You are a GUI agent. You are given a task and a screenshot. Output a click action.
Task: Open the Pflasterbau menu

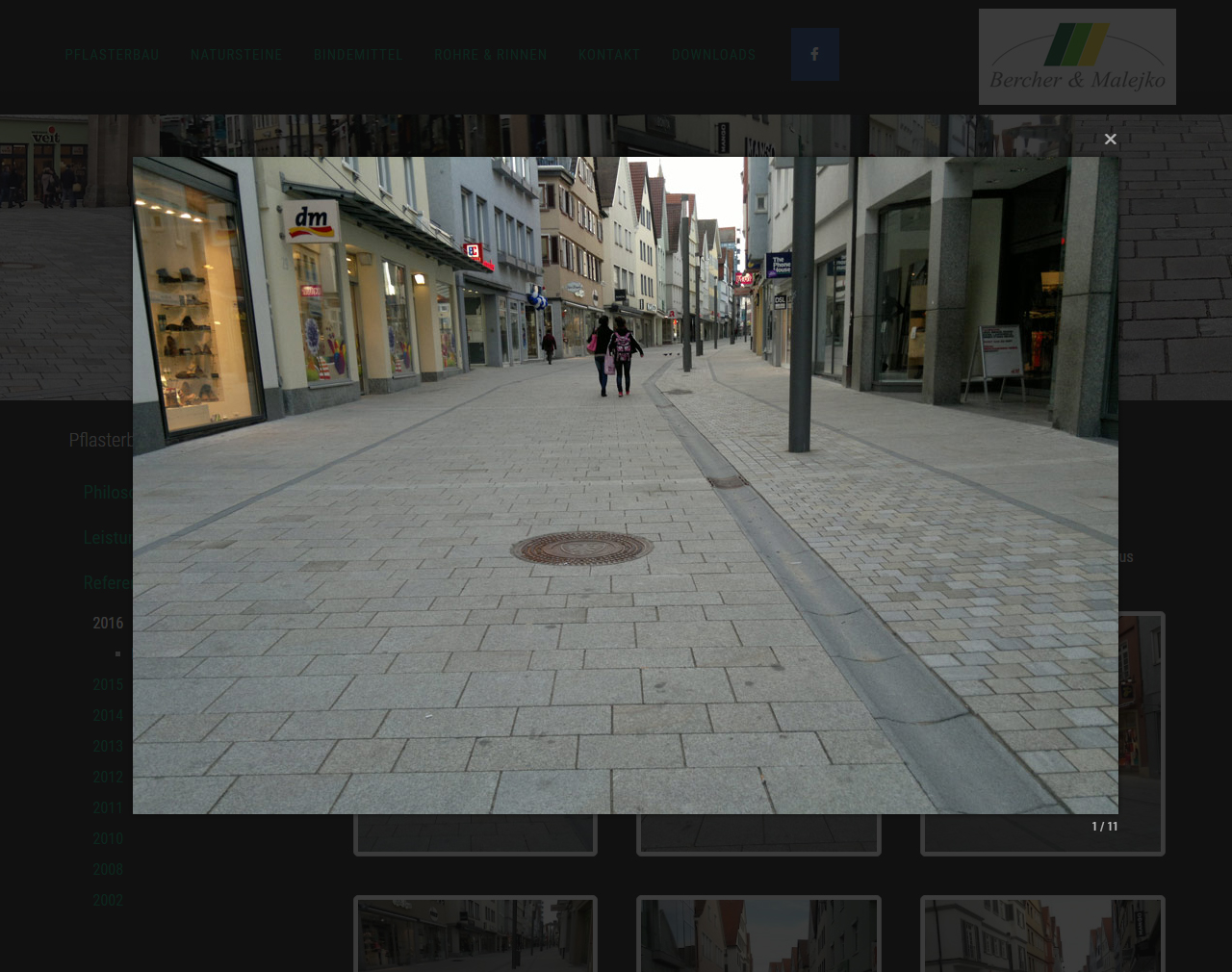[112, 55]
